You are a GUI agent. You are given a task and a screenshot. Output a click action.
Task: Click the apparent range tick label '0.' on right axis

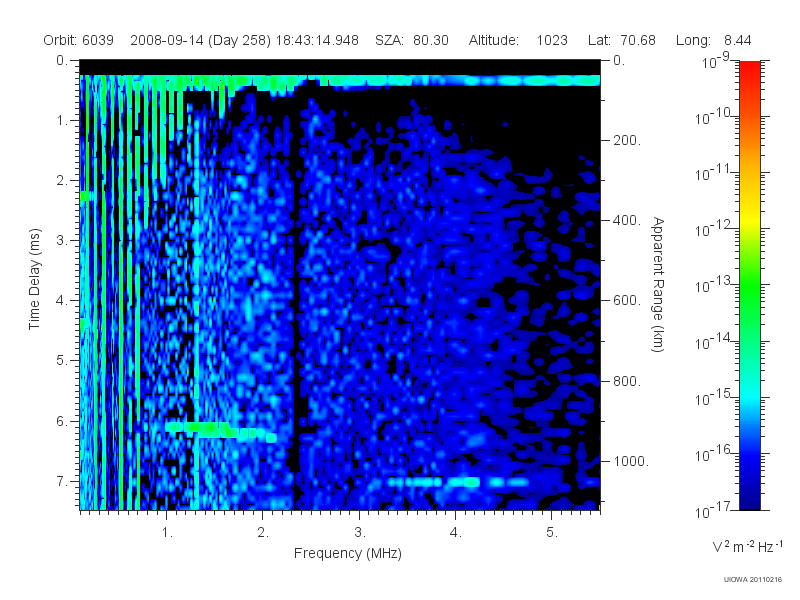[x=619, y=61]
